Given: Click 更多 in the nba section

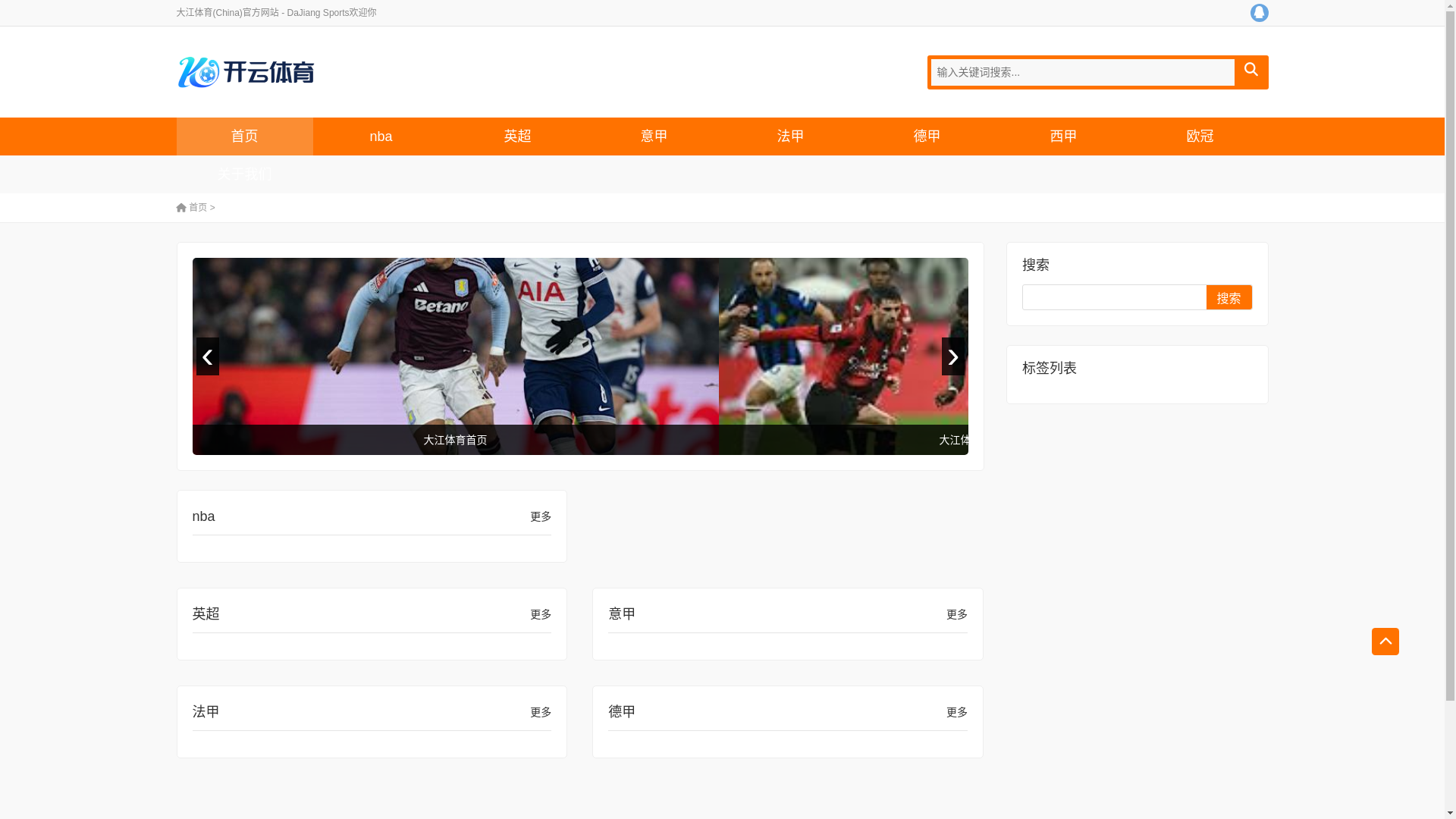Looking at the screenshot, I should pos(541,516).
